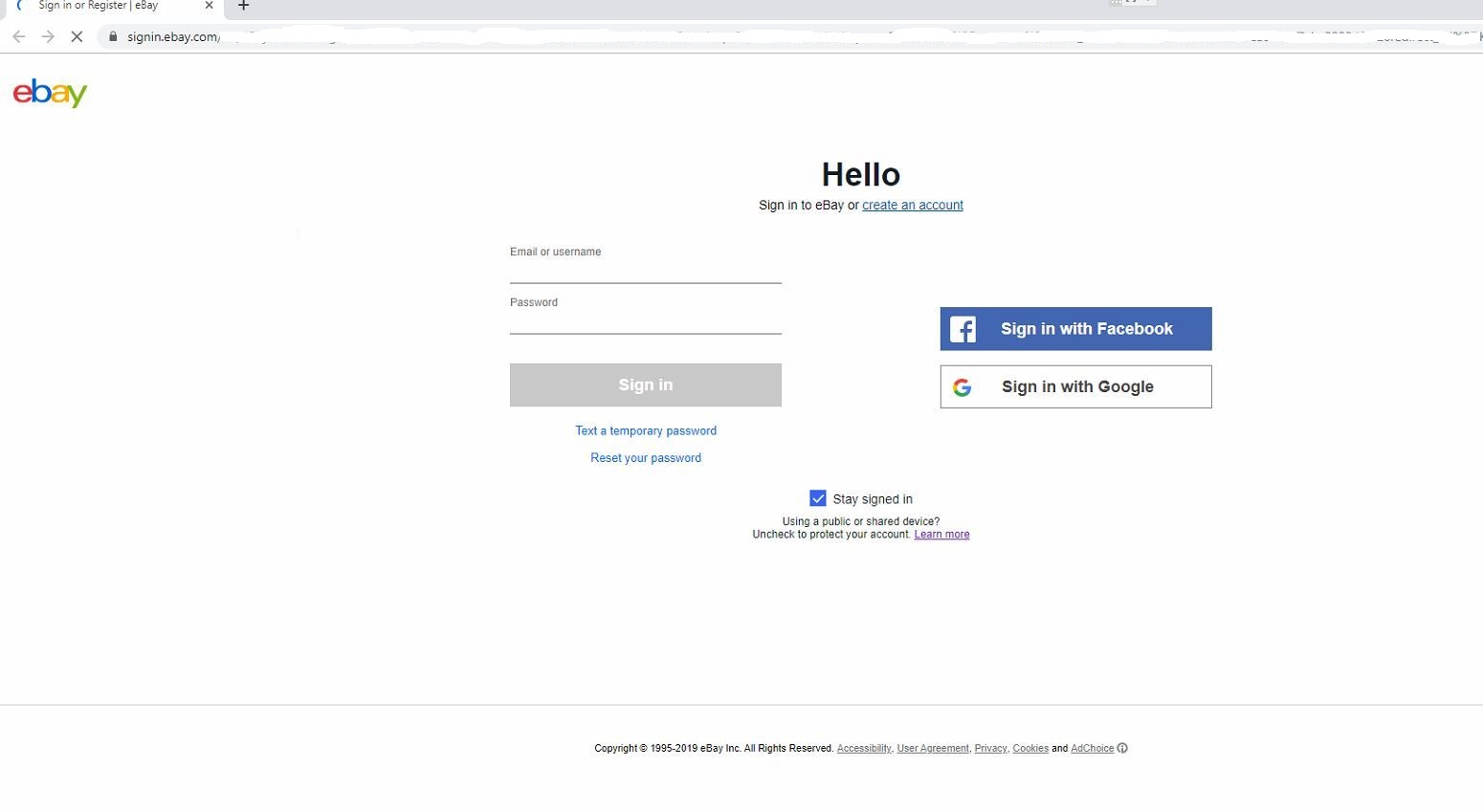The image size is (1483, 812).
Task: Click the padlock site info icon
Action: pos(113,36)
